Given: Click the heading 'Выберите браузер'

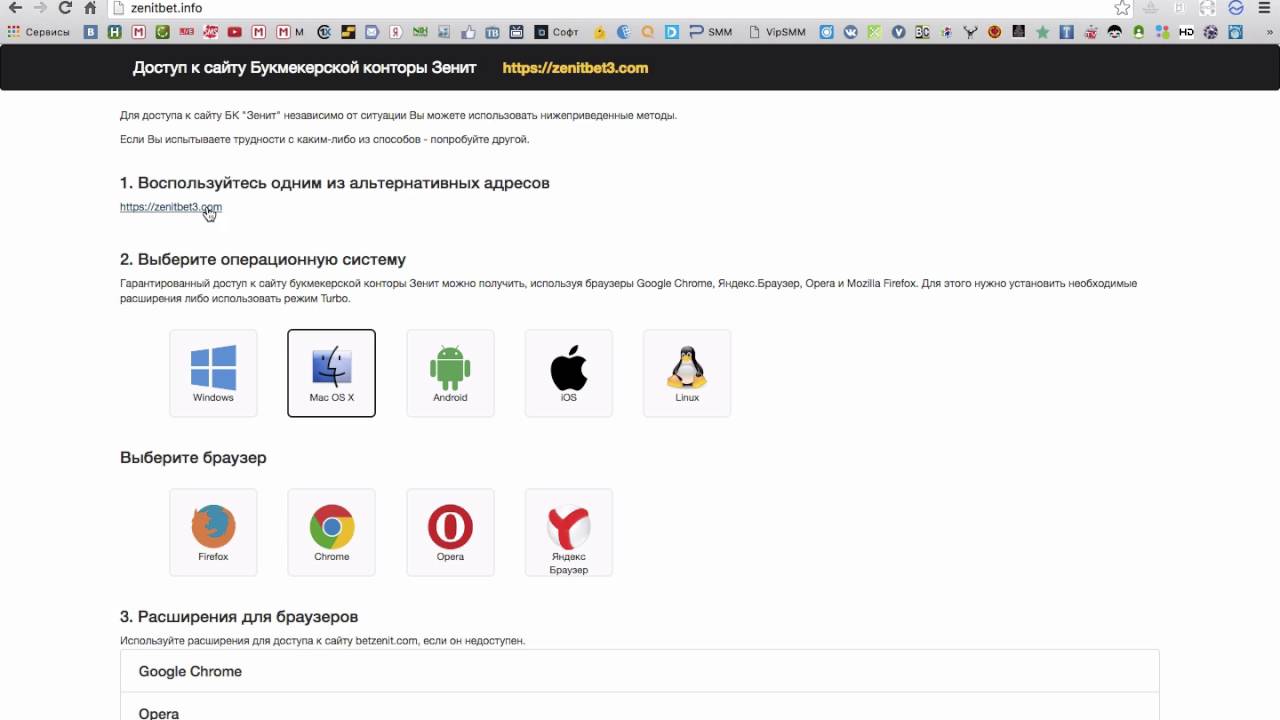Looking at the screenshot, I should [x=193, y=458].
